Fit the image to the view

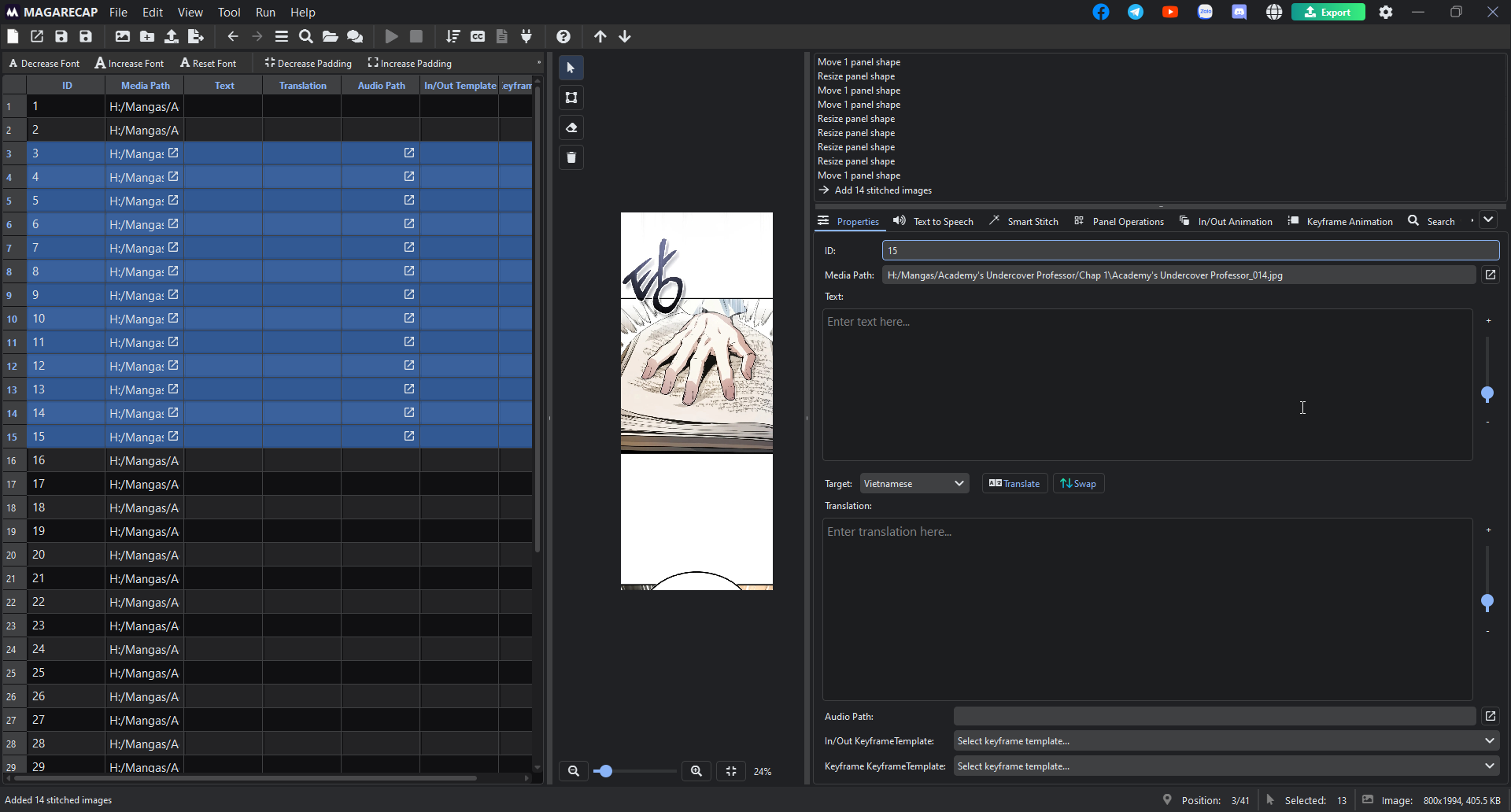coord(731,771)
